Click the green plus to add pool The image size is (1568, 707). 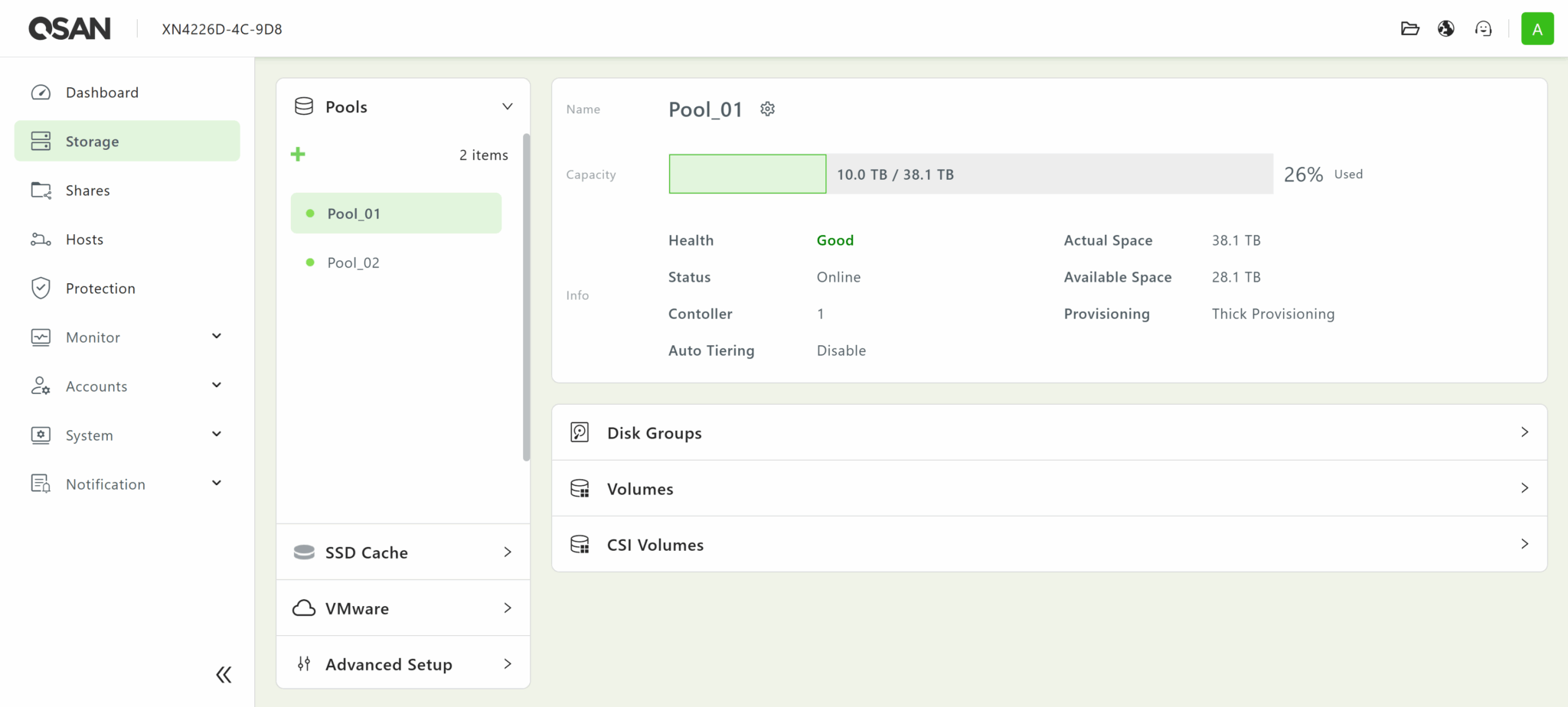[298, 155]
